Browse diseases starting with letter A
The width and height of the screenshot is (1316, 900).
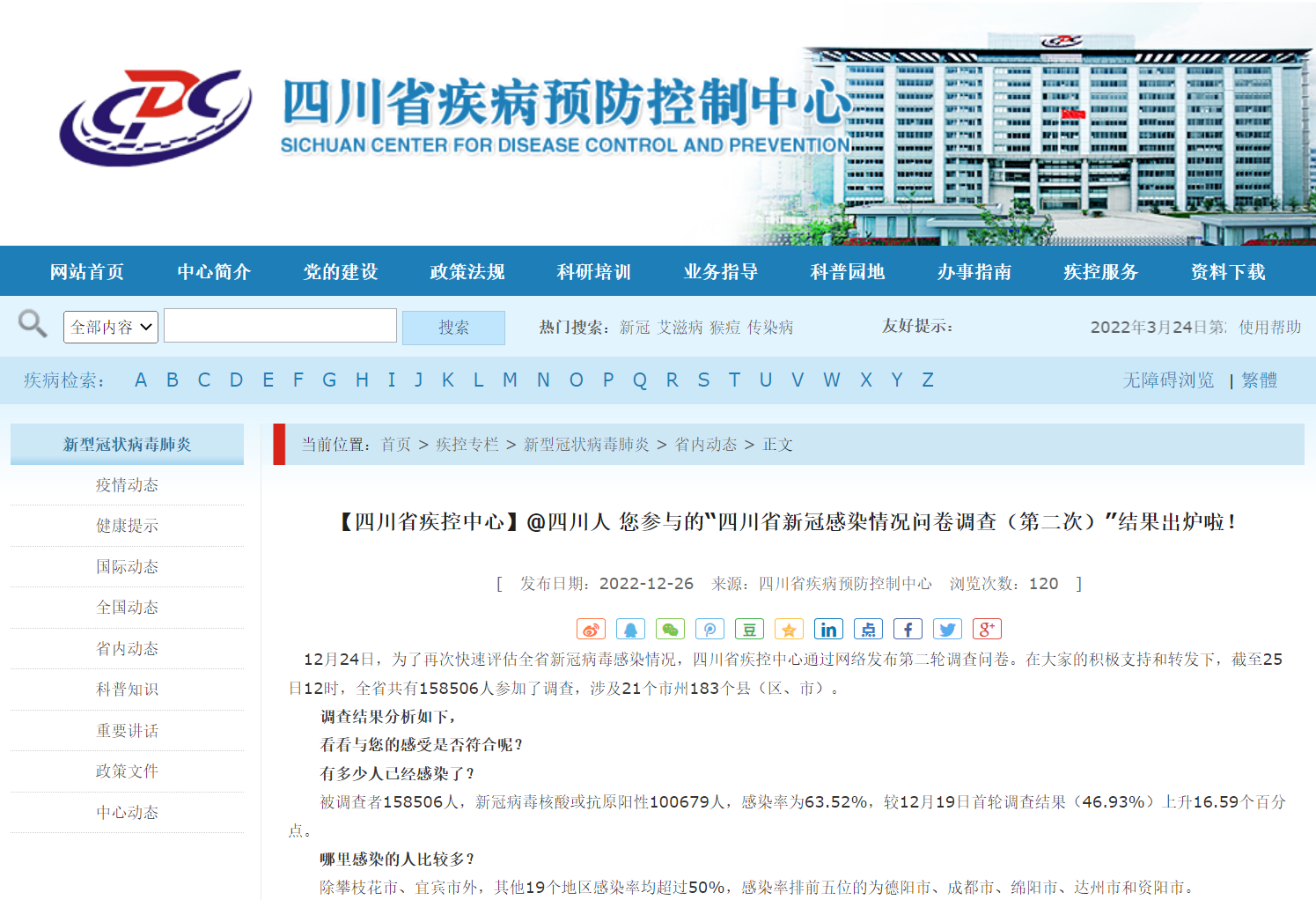pyautogui.click(x=141, y=380)
